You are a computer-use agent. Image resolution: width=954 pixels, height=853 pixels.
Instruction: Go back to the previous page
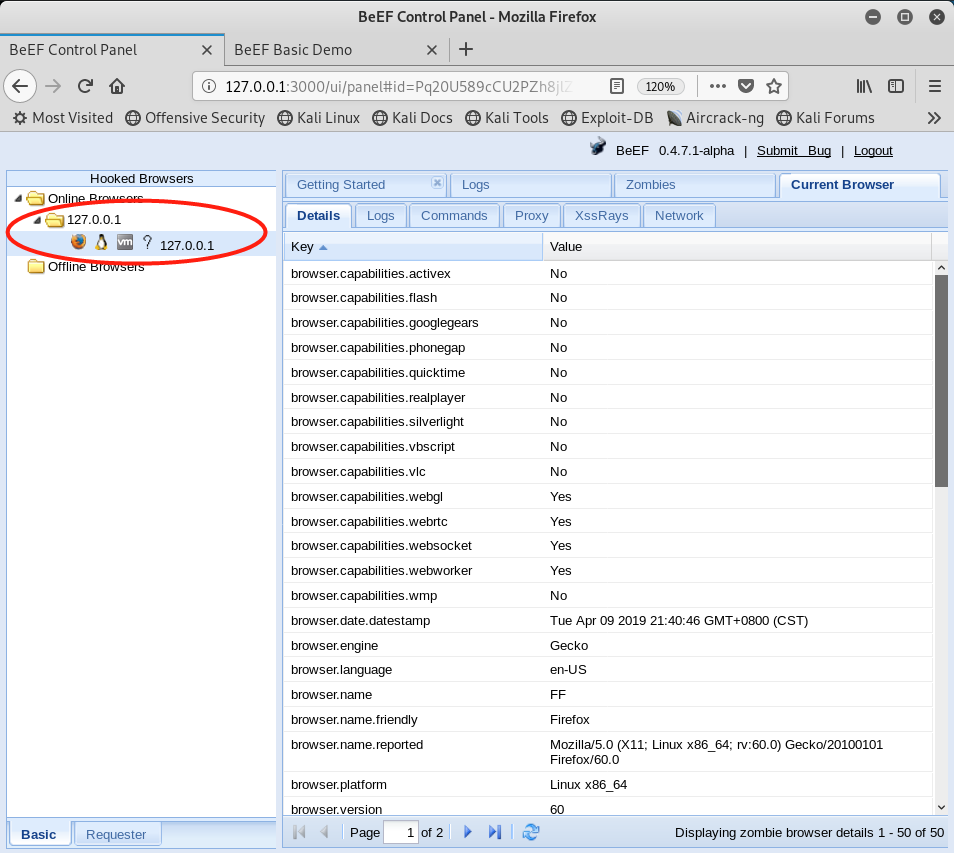pos(20,86)
